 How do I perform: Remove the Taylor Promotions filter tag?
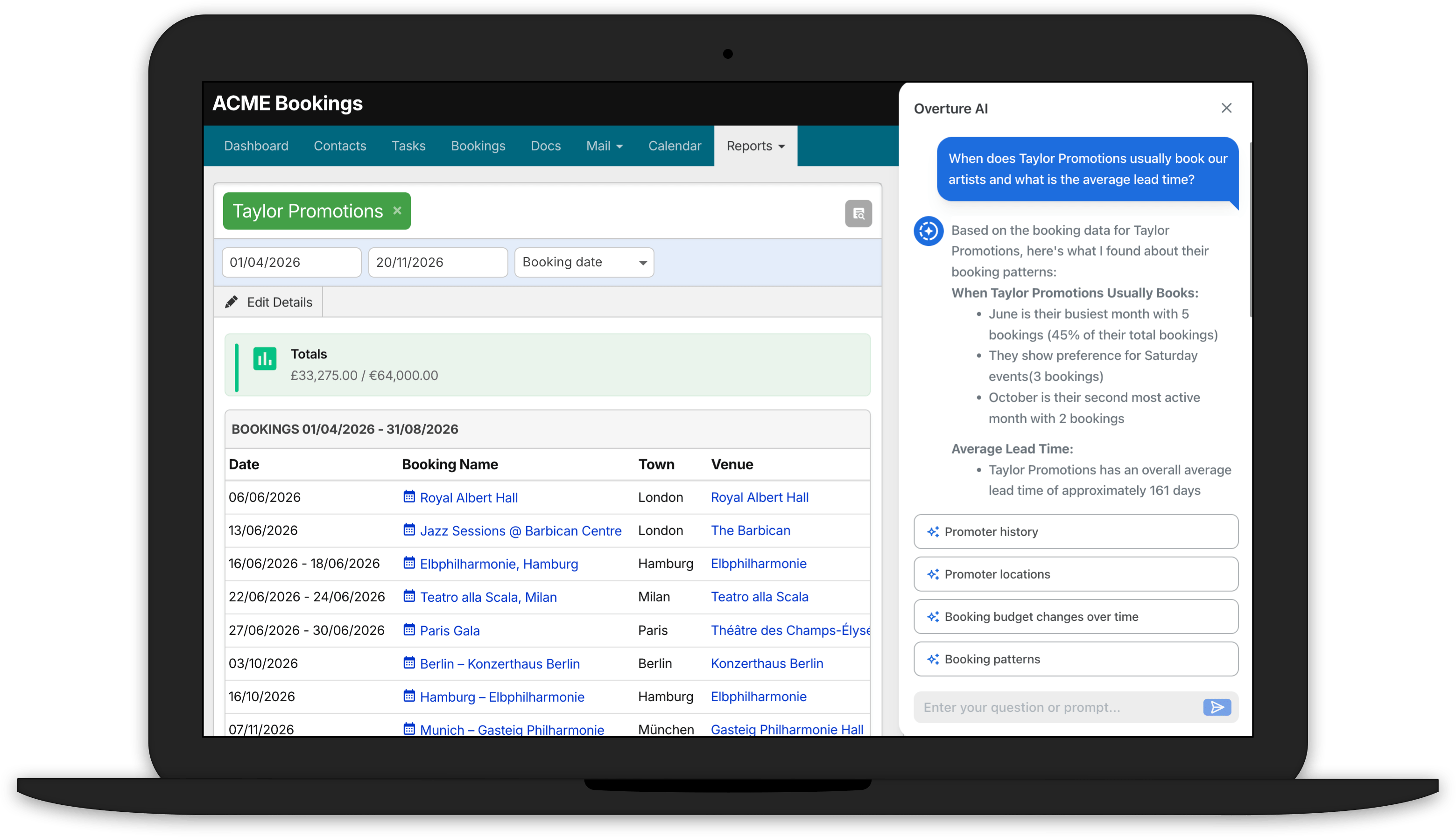click(397, 210)
